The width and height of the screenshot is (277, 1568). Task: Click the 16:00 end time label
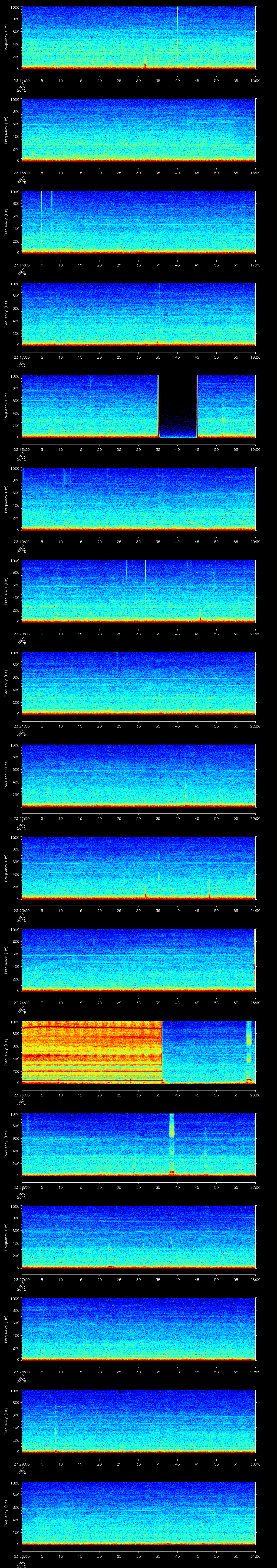(x=255, y=173)
